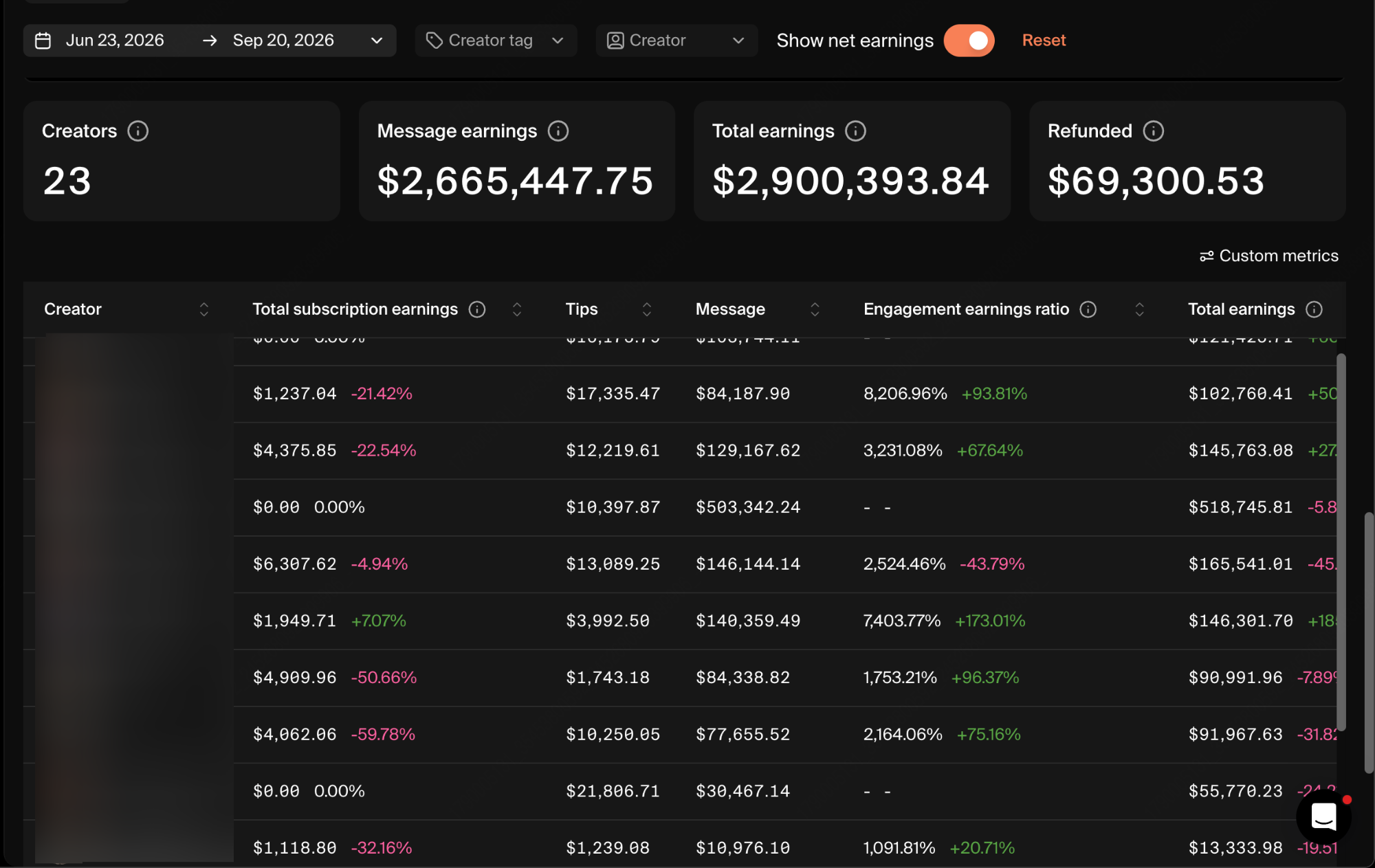Click the Refunded info icon
Image resolution: width=1375 pixels, height=868 pixels.
click(1153, 131)
